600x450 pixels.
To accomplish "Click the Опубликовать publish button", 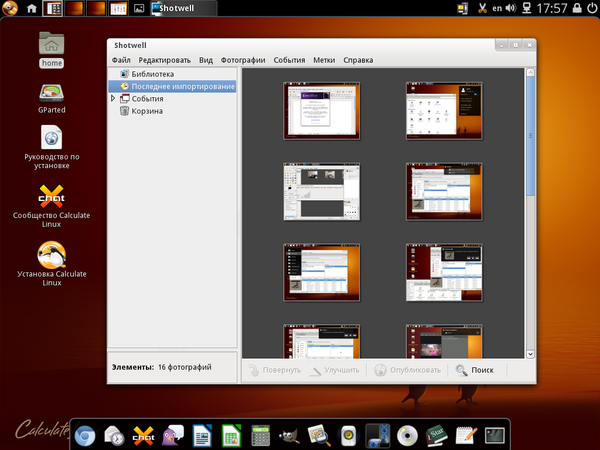I will (406, 370).
